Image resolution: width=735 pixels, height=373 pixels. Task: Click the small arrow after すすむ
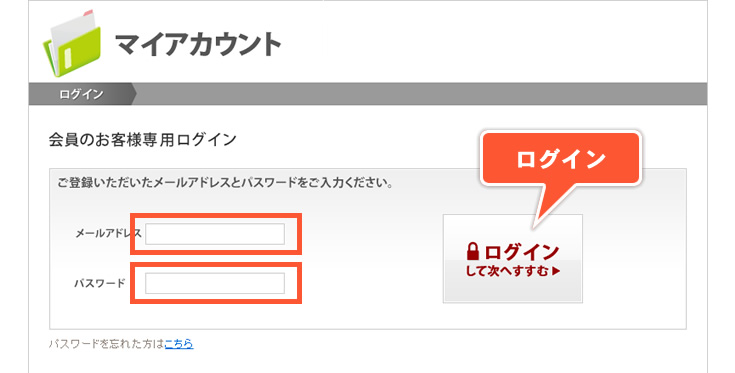coord(556,271)
